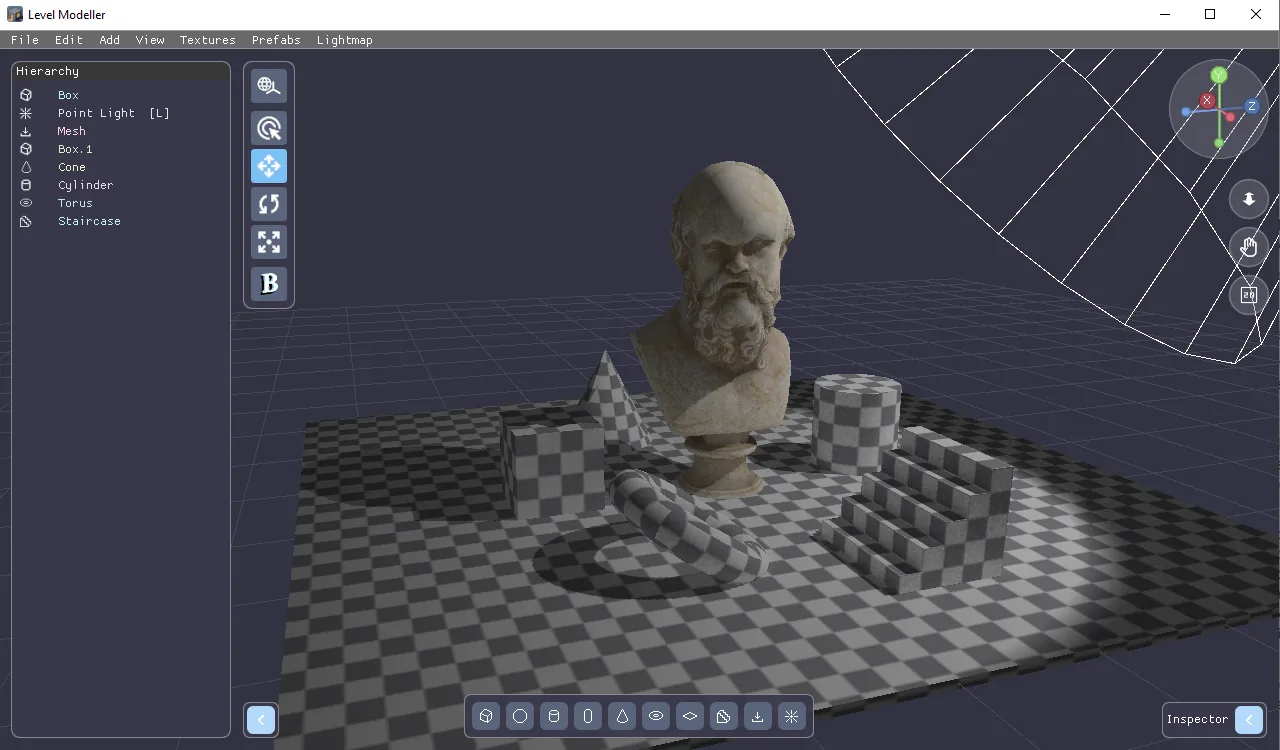
Task: Import a mesh using the download icon
Action: 758,716
